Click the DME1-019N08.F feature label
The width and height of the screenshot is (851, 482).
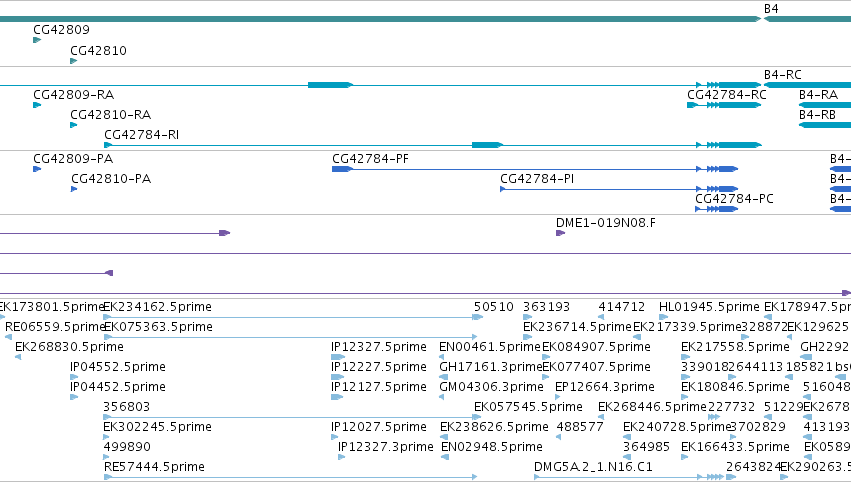click(606, 223)
